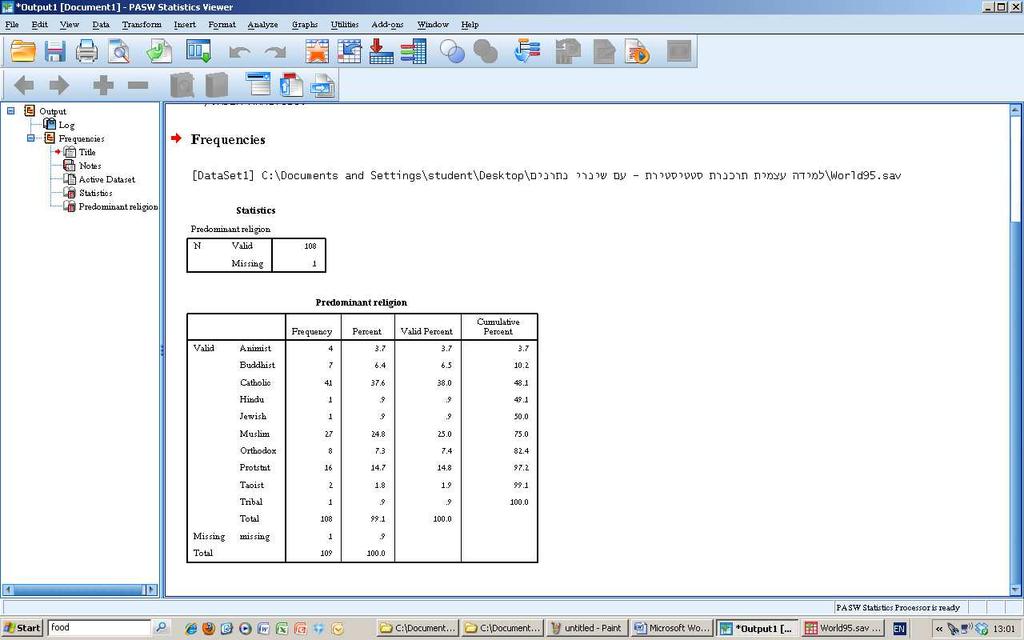Click the Muslim row label in the table

pyautogui.click(x=254, y=434)
